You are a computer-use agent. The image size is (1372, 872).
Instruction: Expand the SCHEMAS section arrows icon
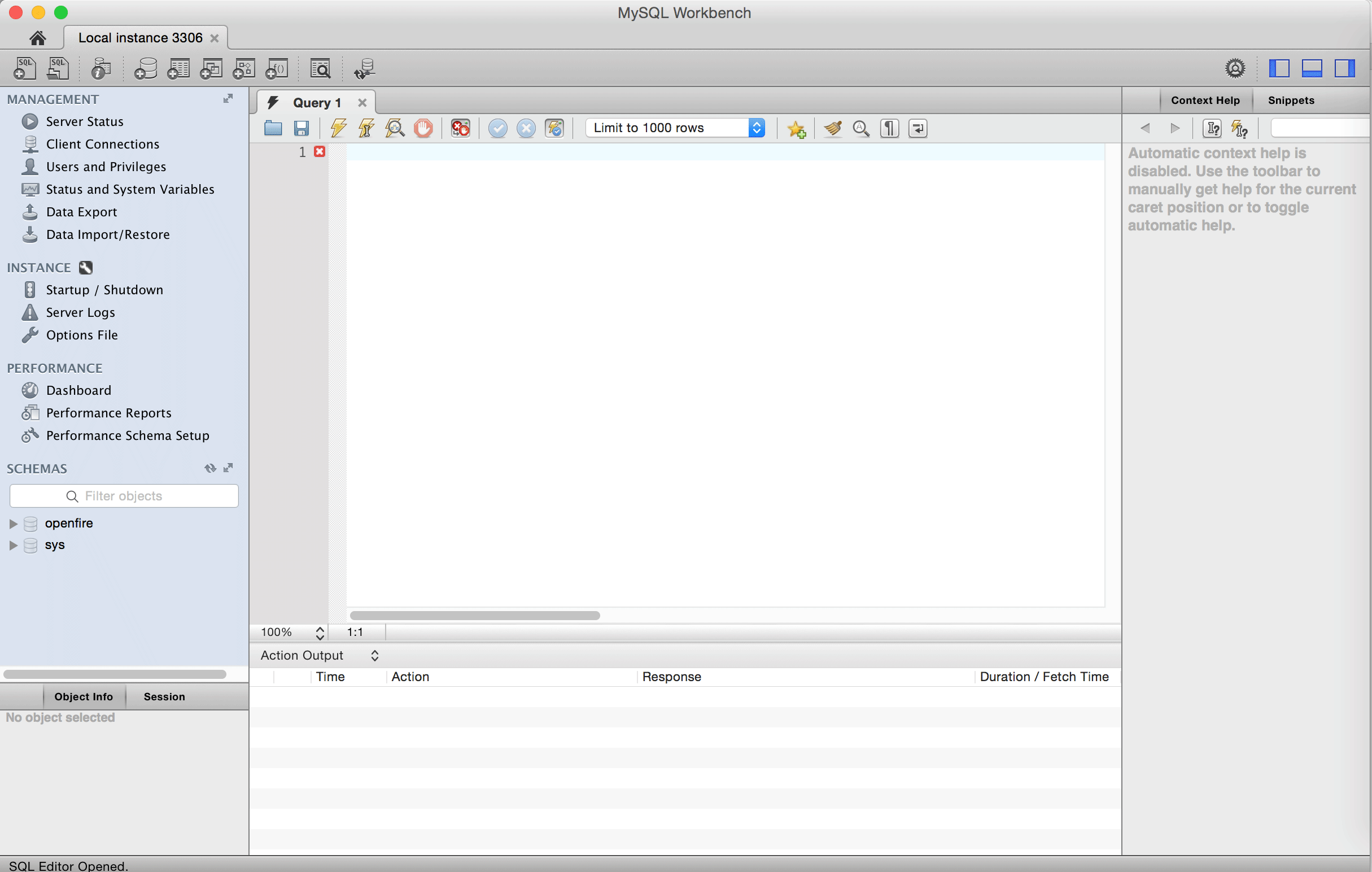pyautogui.click(x=228, y=468)
